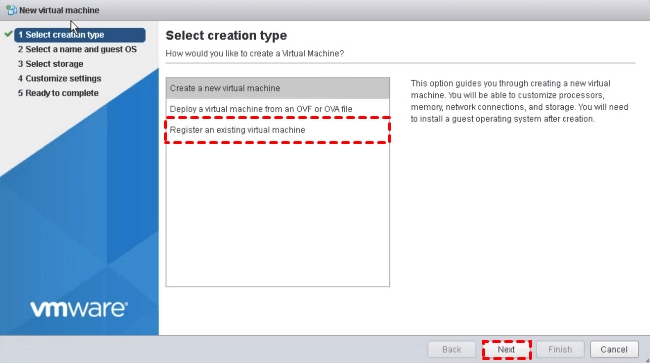Click the green checkmark beside step 1
This screenshot has height=363, width=650.
(8, 34)
